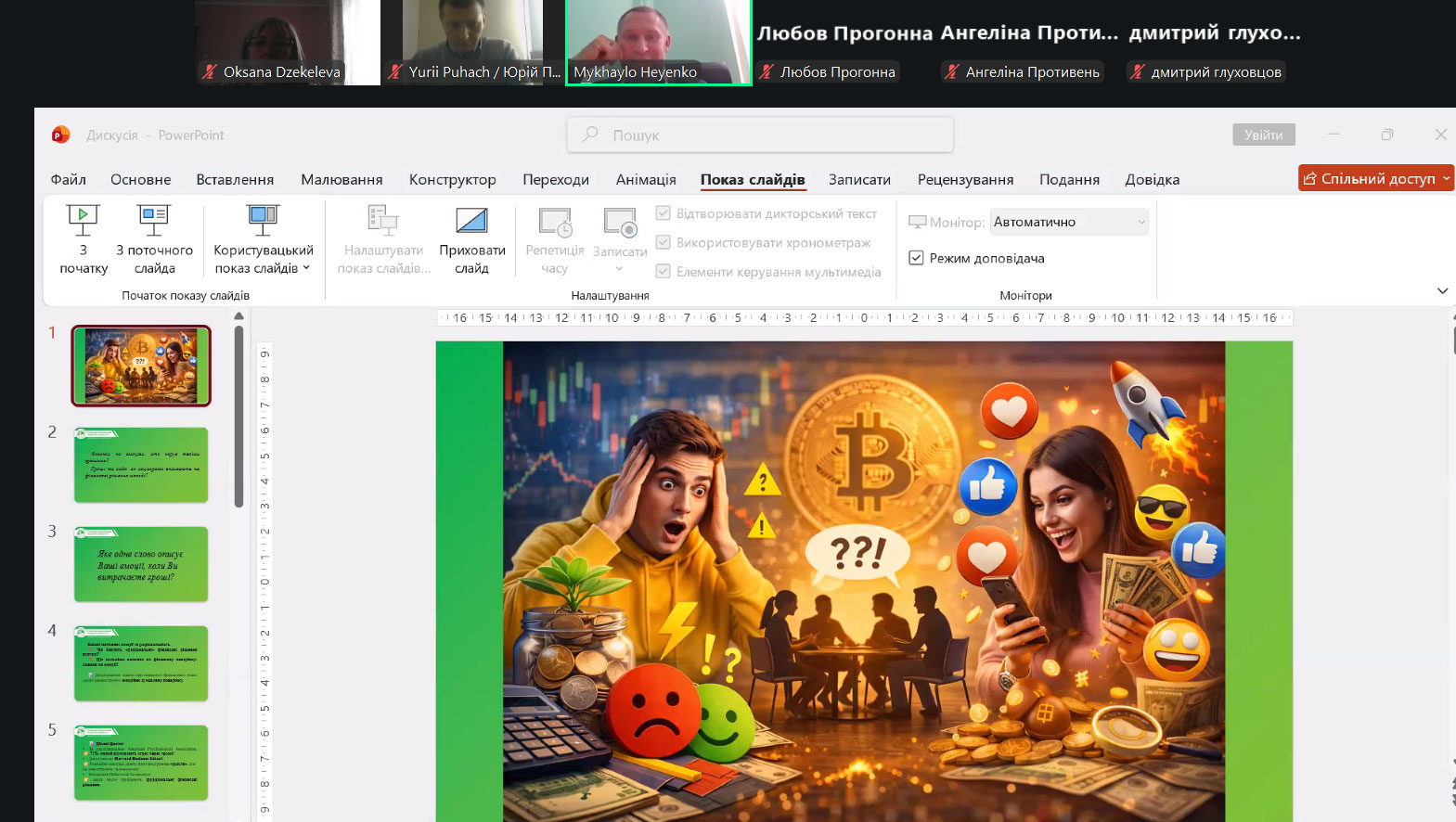1456x822 pixels.
Task: Click the PowerPoint app logo icon
Action: tap(61, 135)
